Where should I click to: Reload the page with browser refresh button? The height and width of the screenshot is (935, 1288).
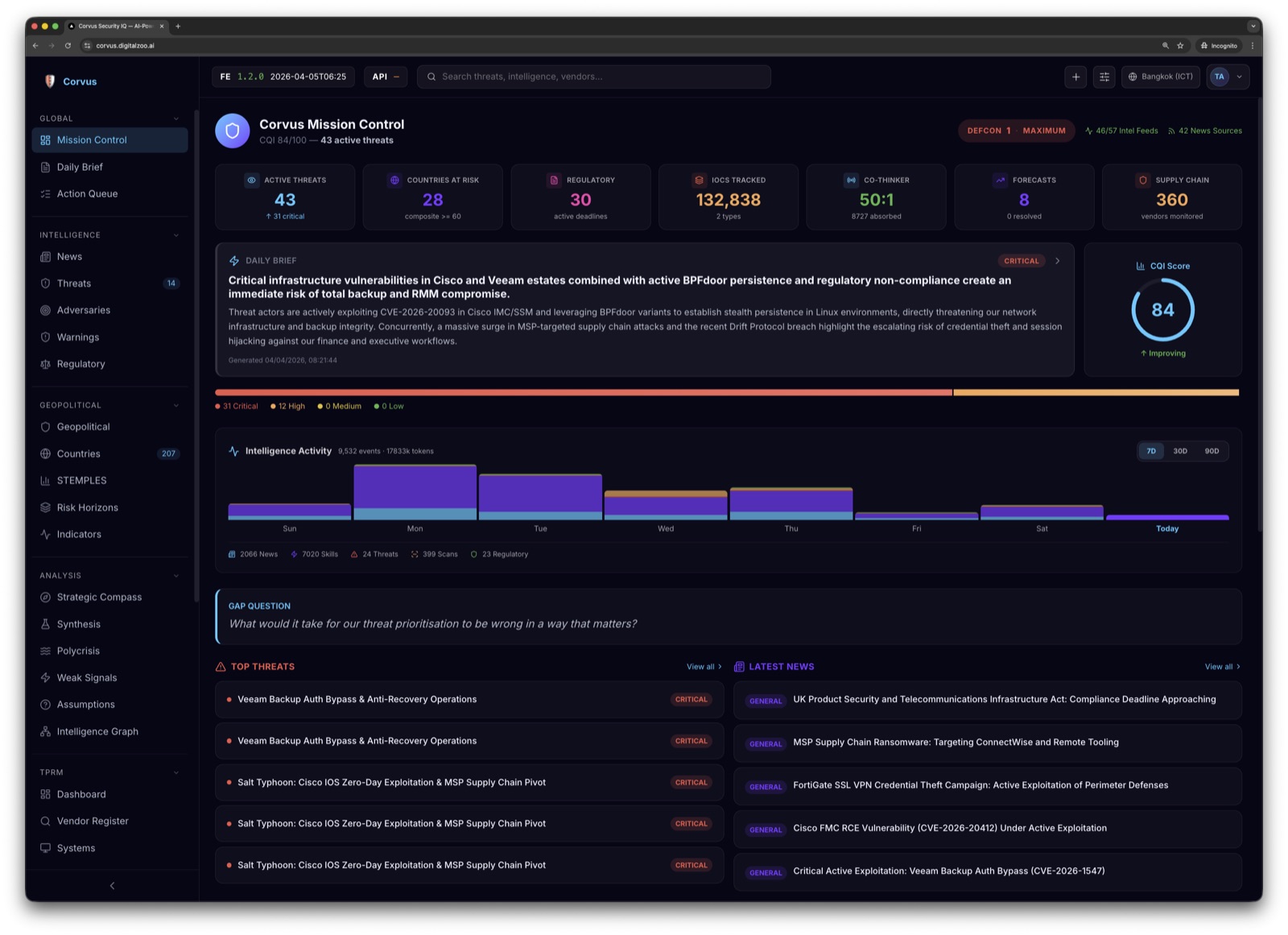pyautogui.click(x=68, y=46)
